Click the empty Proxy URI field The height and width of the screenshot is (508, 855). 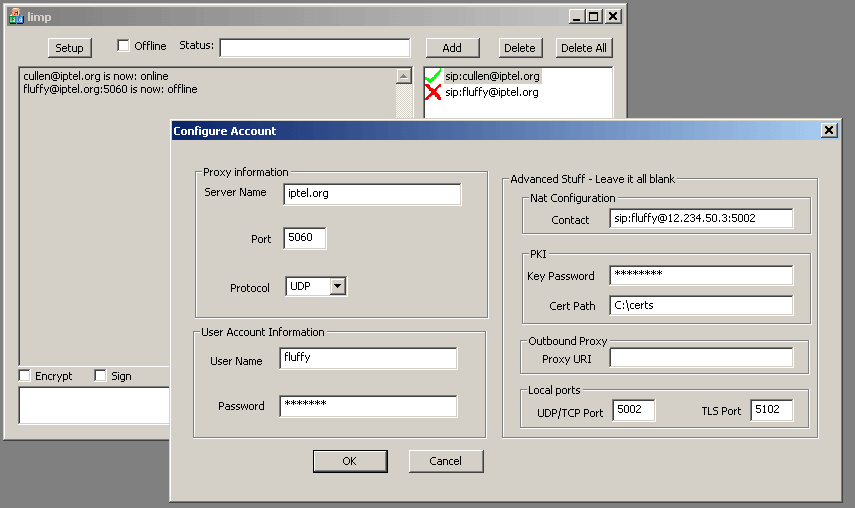tap(701, 358)
